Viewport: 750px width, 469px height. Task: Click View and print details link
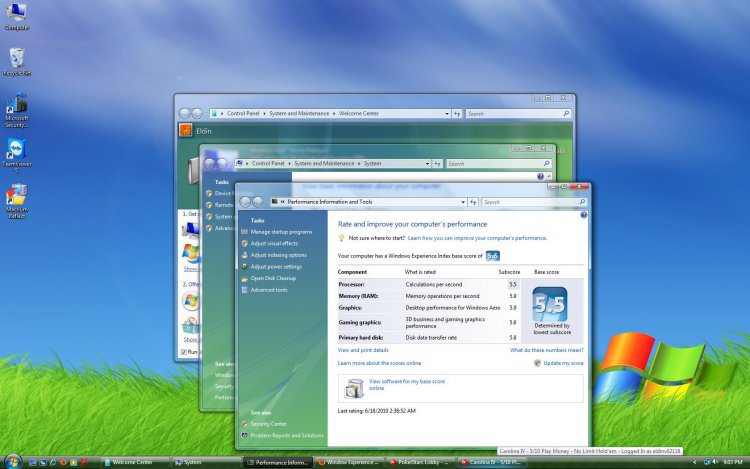(363, 350)
